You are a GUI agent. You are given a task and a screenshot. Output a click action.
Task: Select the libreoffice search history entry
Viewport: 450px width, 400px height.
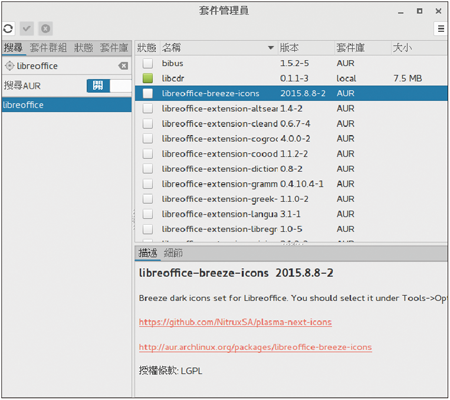click(x=67, y=105)
